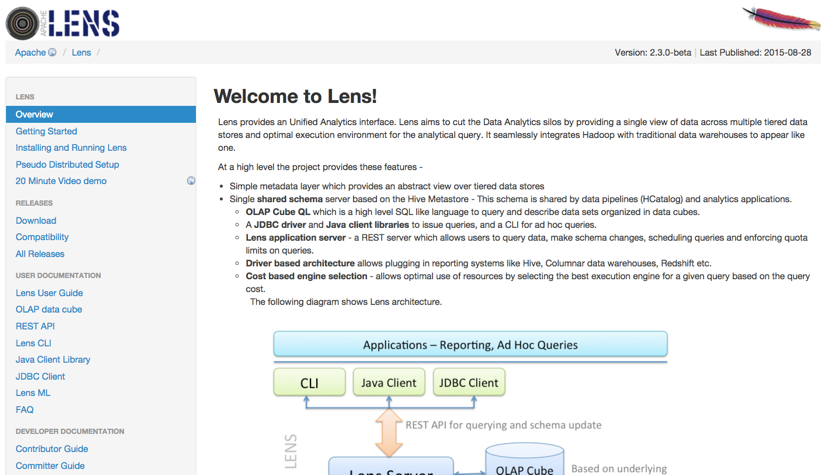Open the All Releases link
827x475 pixels.
(40, 254)
